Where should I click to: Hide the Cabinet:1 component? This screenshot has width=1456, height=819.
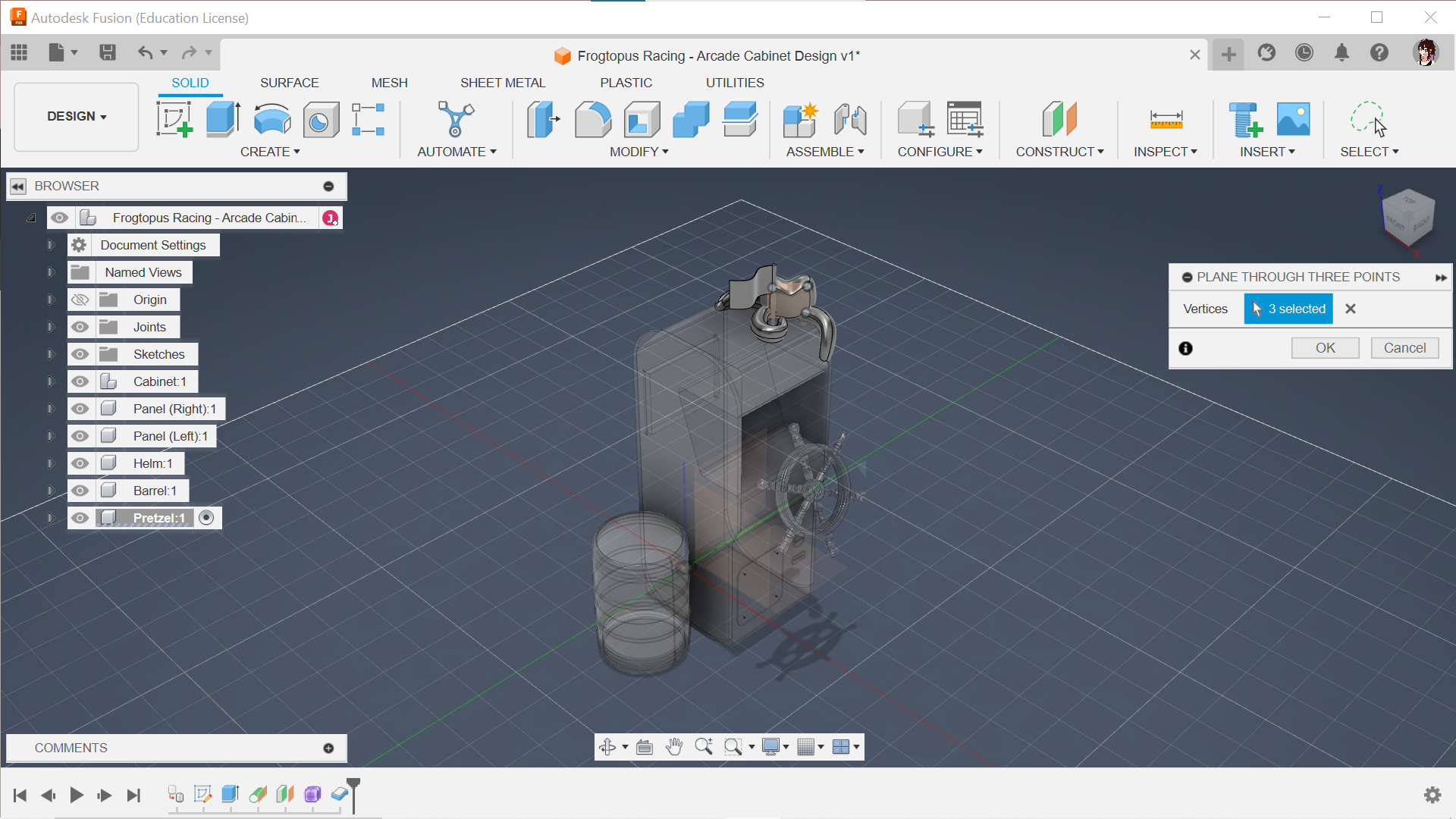80,381
